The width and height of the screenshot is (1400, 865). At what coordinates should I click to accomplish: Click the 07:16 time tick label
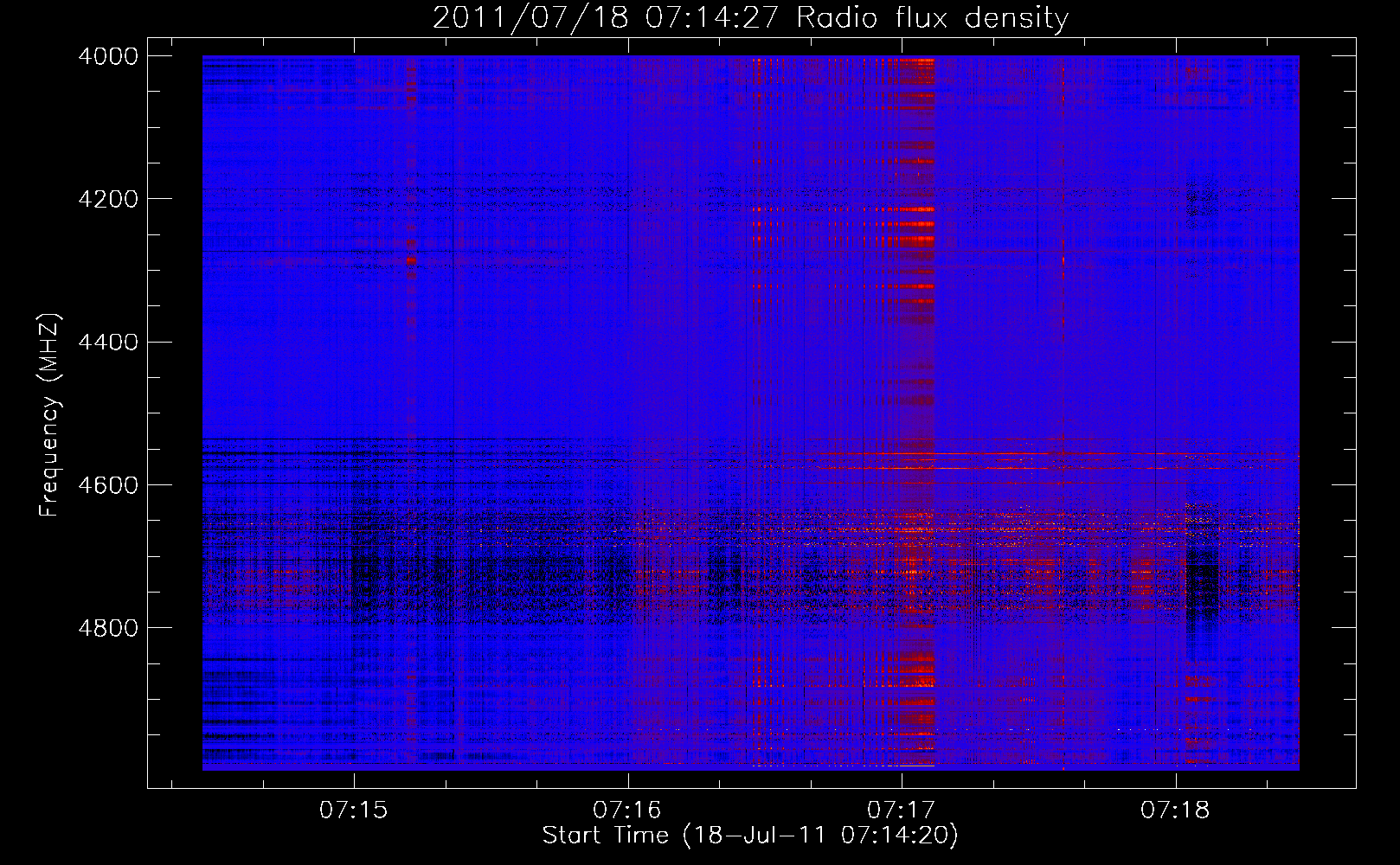coord(627,811)
